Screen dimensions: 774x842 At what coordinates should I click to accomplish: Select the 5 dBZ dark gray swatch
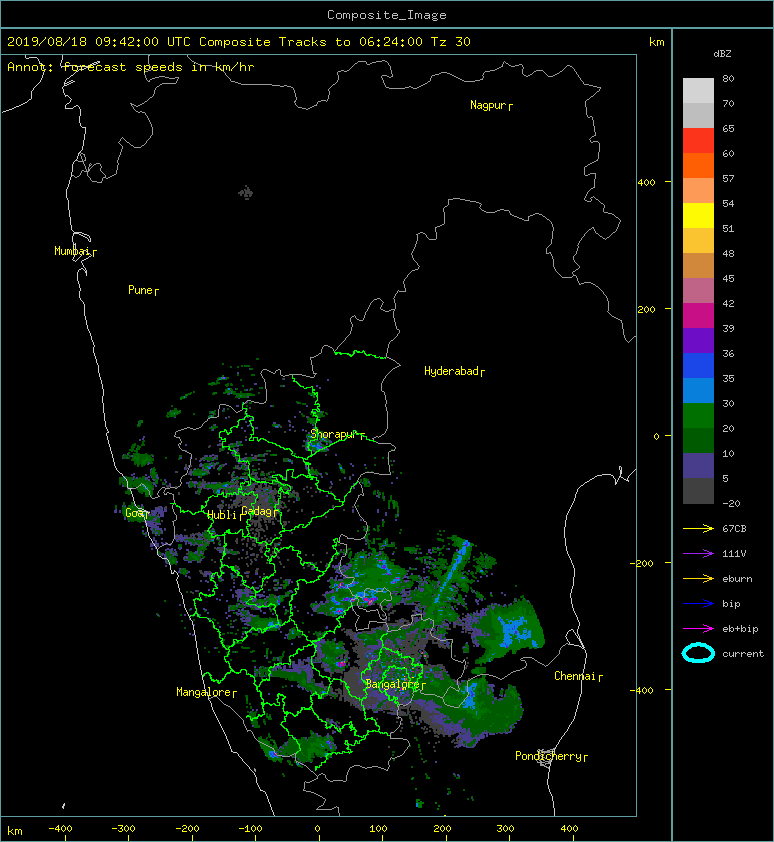click(x=698, y=490)
